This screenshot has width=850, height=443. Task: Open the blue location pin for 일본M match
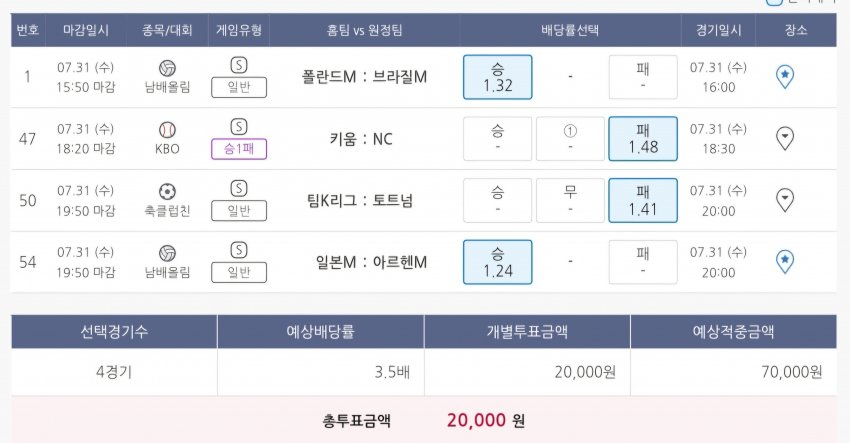pyautogui.click(x=785, y=262)
